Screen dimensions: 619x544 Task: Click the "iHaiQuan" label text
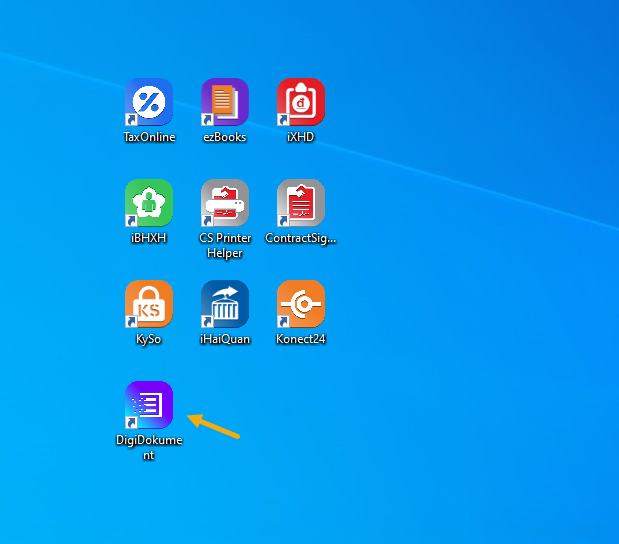click(225, 339)
